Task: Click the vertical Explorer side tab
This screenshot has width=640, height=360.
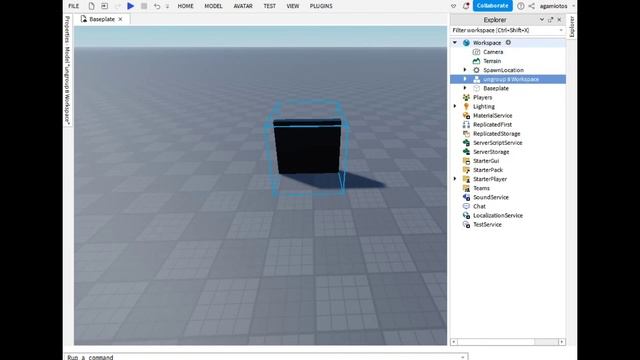Action: point(572,27)
